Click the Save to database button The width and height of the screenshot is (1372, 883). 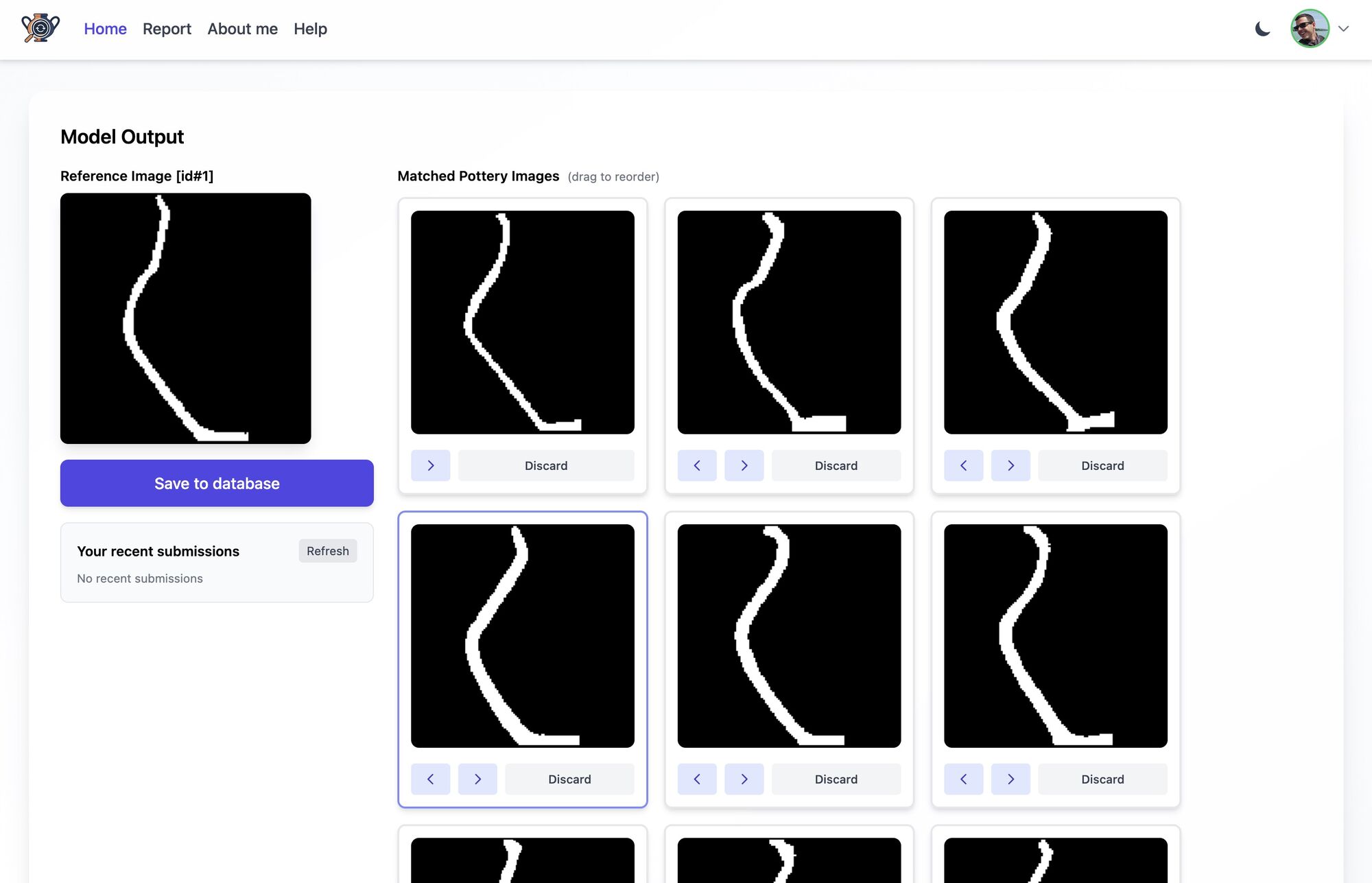pos(217,483)
